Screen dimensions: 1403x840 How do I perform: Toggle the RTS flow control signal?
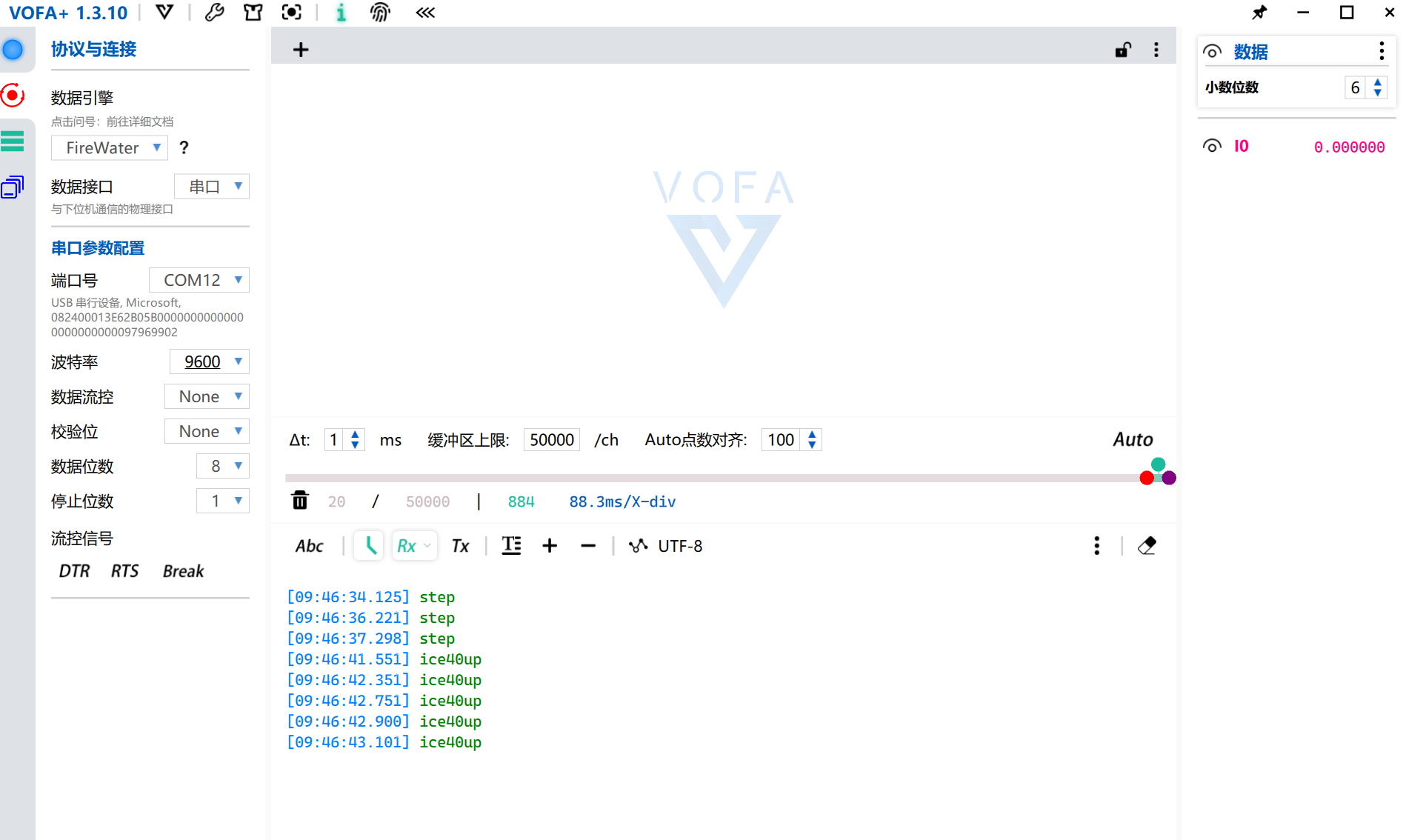tap(124, 571)
